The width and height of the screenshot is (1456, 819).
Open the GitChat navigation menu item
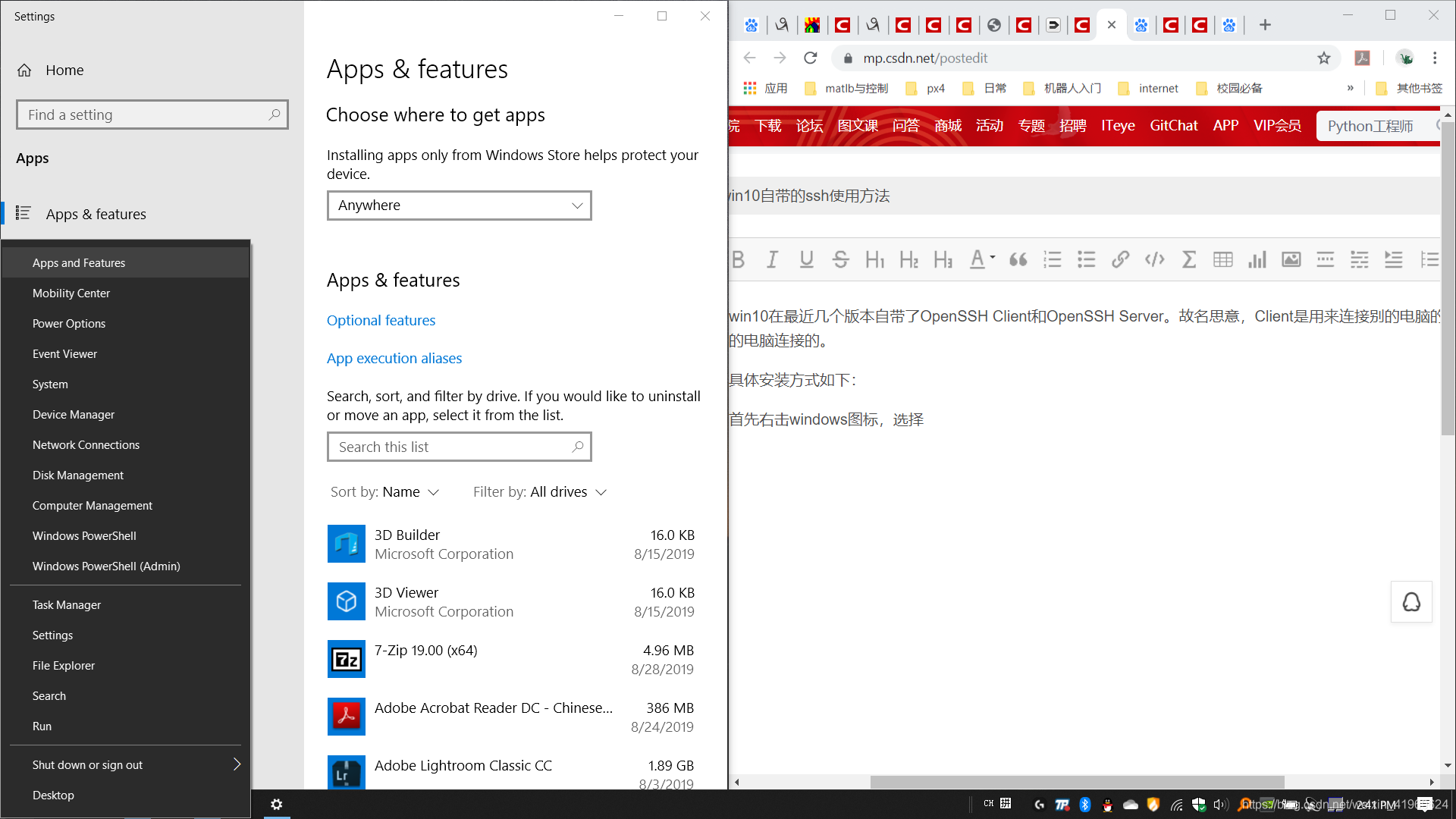pyautogui.click(x=1173, y=125)
